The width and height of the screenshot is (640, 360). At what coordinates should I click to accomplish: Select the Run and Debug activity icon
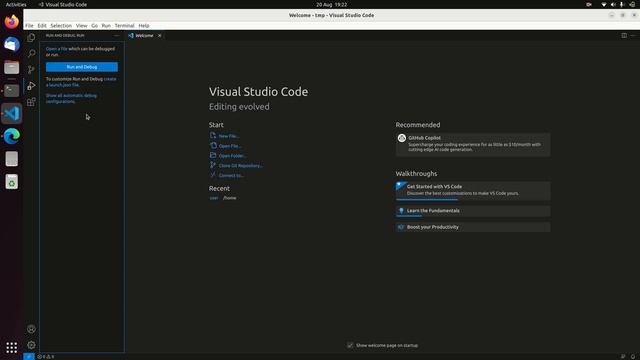pyautogui.click(x=31, y=85)
